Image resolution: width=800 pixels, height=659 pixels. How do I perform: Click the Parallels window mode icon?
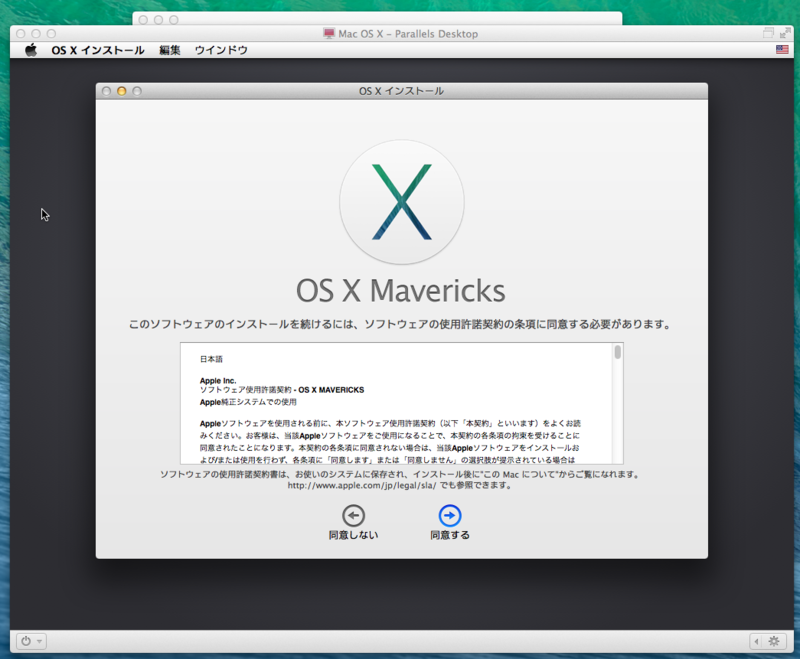[768, 33]
